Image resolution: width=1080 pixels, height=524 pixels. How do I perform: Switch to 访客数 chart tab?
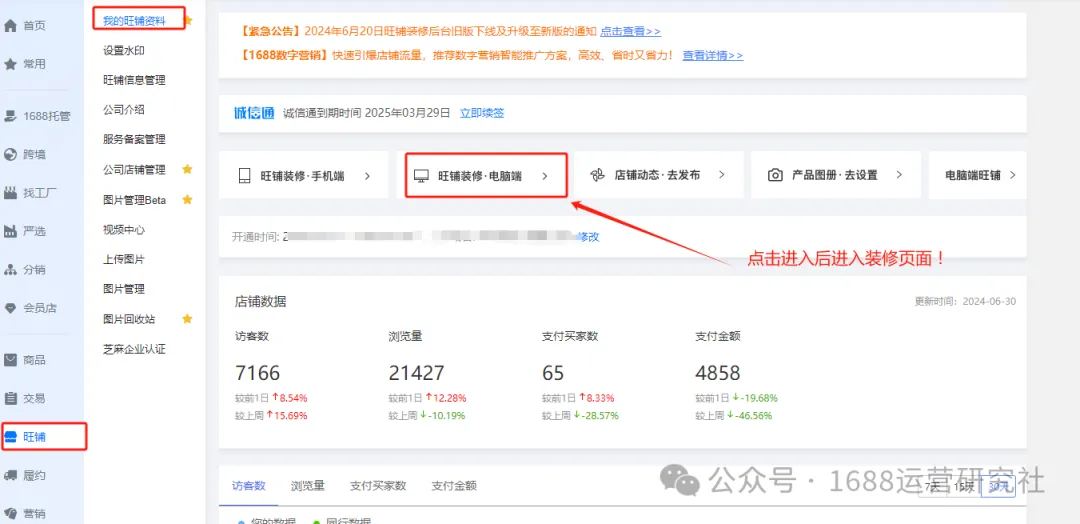point(249,485)
